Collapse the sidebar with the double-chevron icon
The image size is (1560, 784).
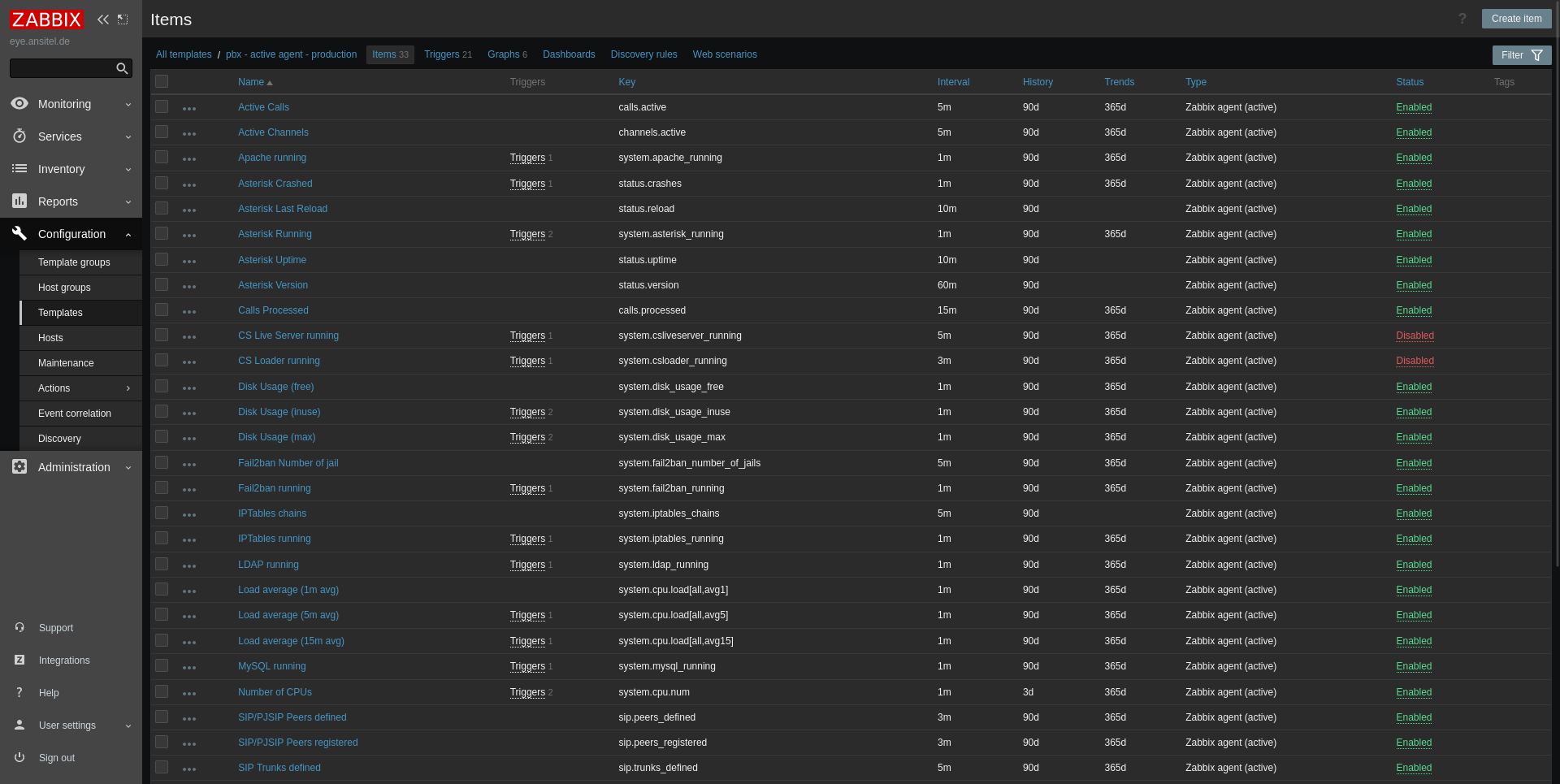(x=102, y=19)
